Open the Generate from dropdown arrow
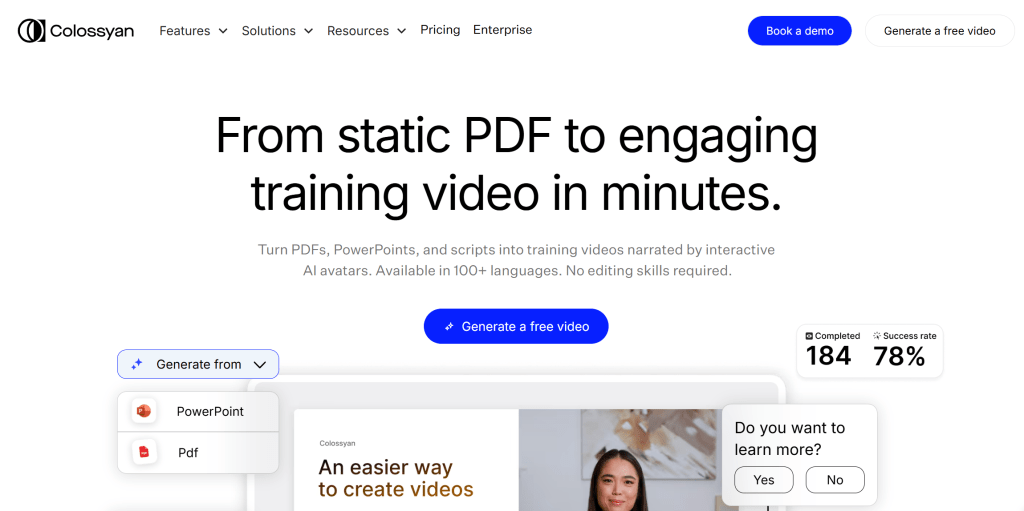The height and width of the screenshot is (511, 1024). (259, 365)
